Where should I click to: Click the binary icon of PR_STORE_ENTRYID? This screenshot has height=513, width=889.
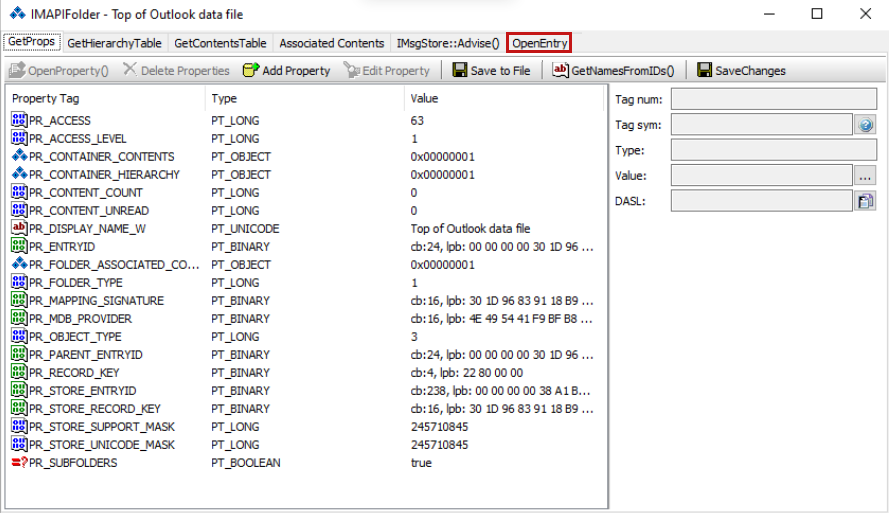[19, 390]
